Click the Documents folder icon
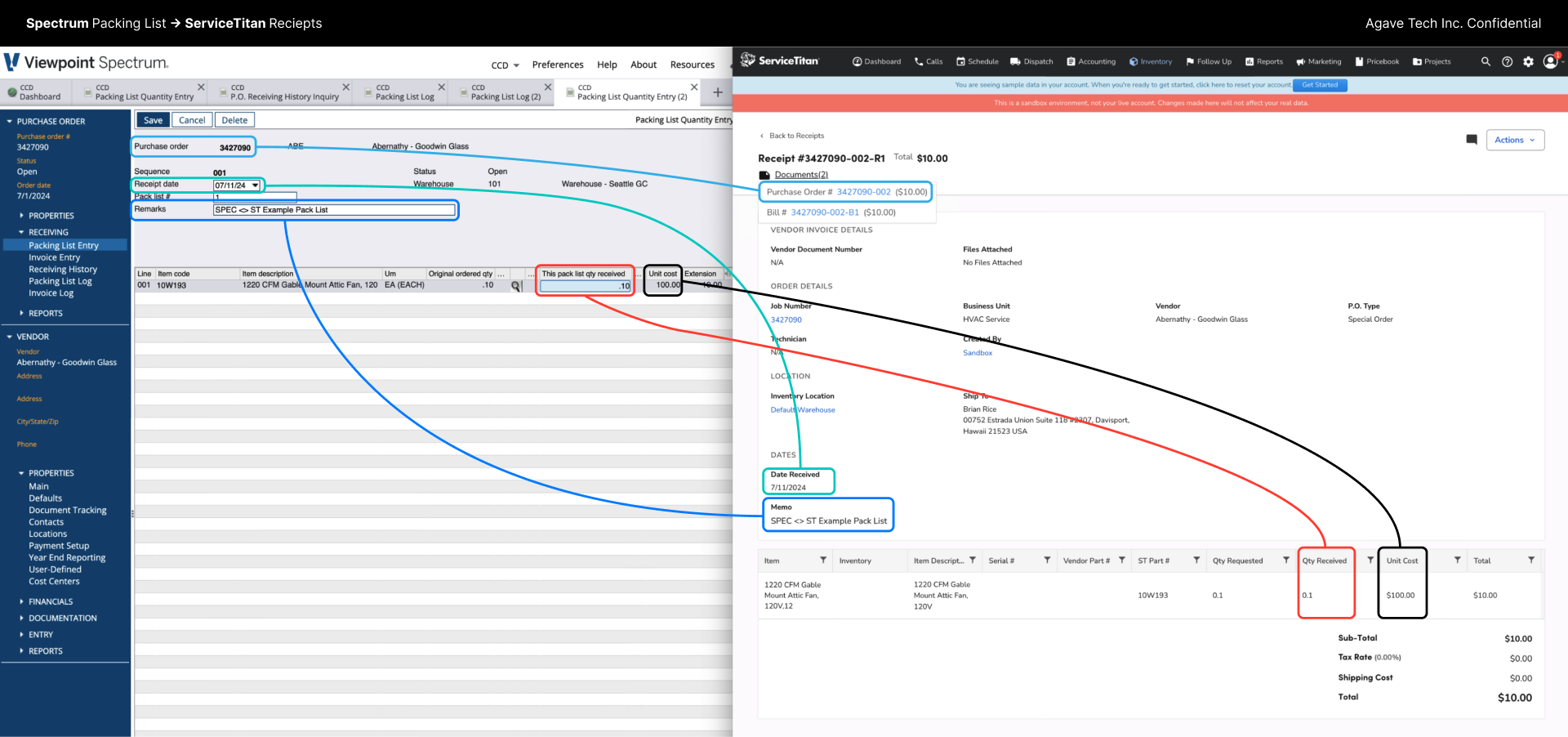The width and height of the screenshot is (1568, 737). [x=764, y=175]
